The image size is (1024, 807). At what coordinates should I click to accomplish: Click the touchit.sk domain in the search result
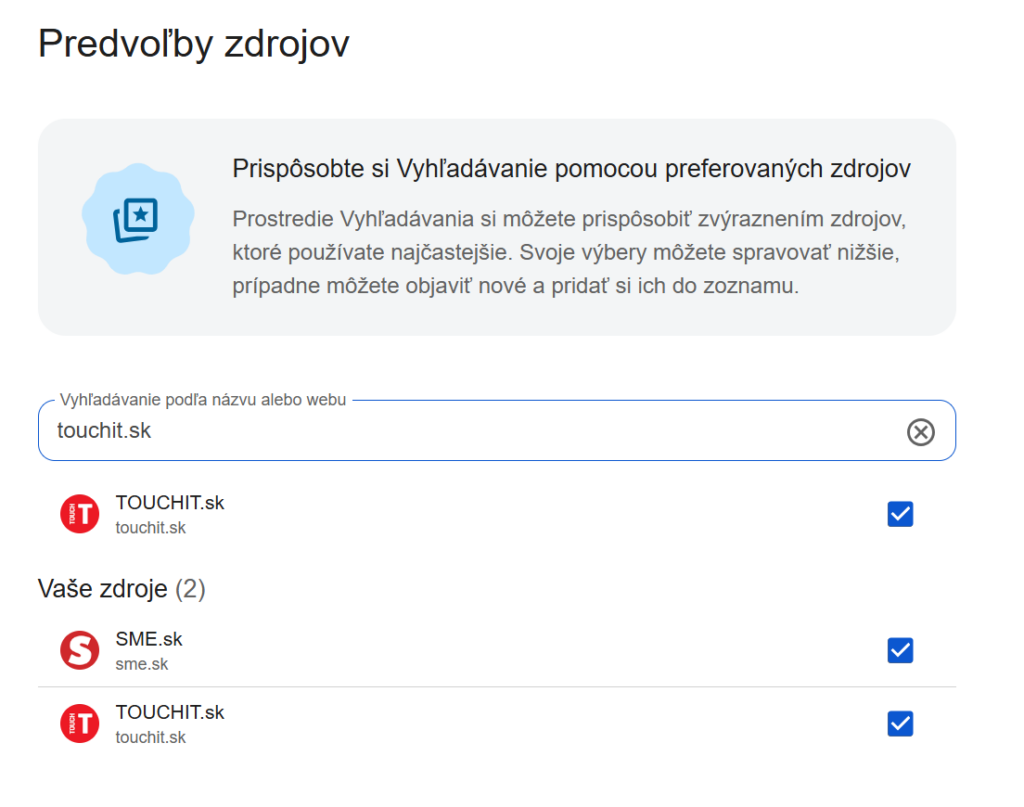[151, 528]
